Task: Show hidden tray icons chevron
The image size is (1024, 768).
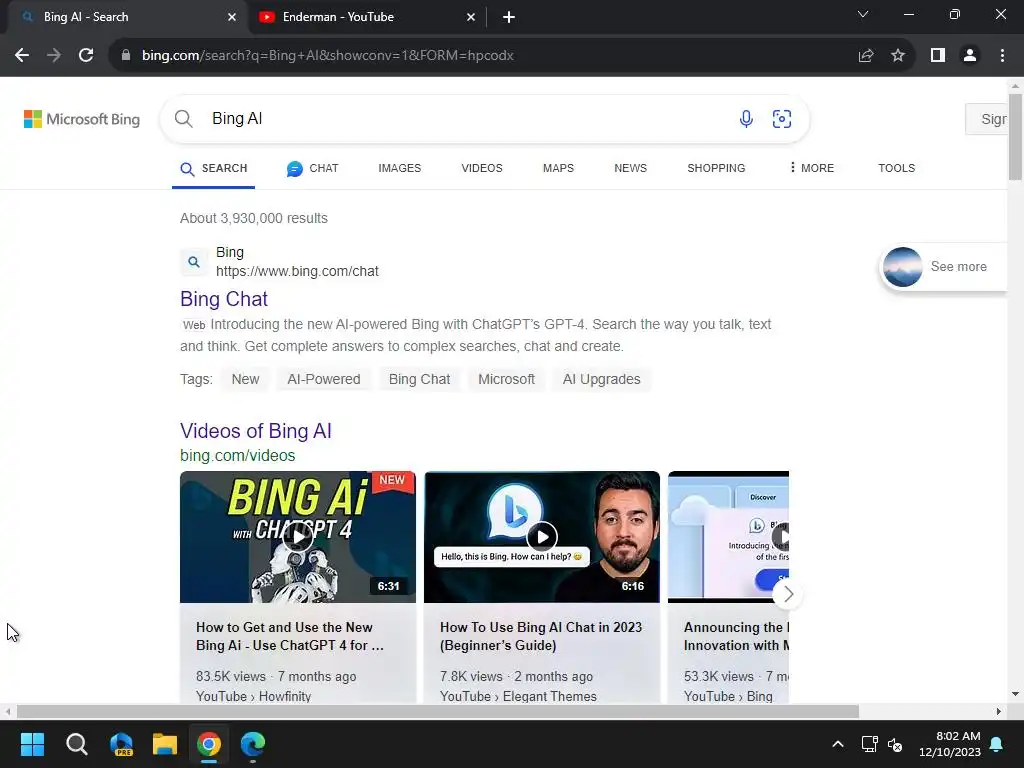Action: (x=838, y=744)
